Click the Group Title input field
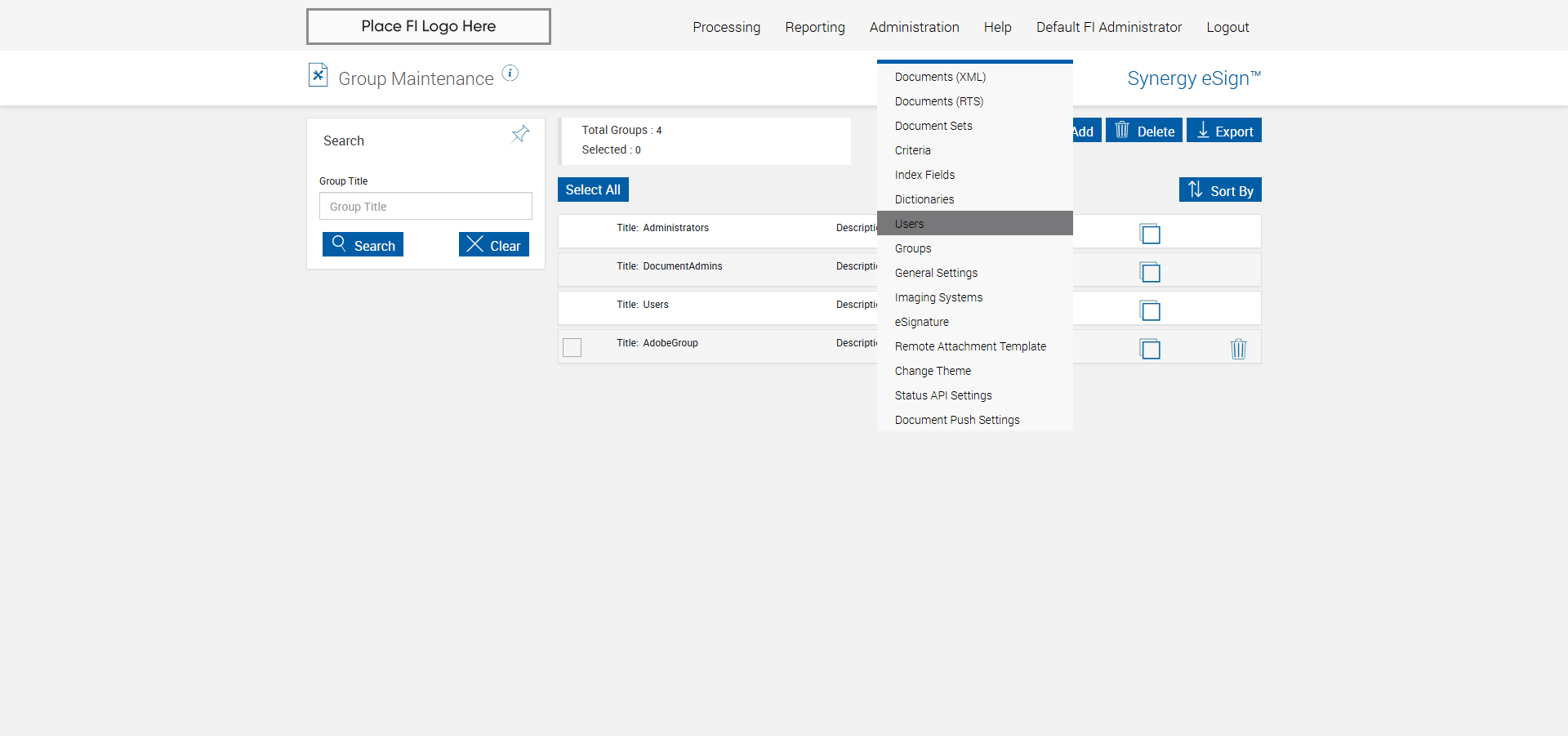Screen dimensions: 1568x736 (425, 207)
